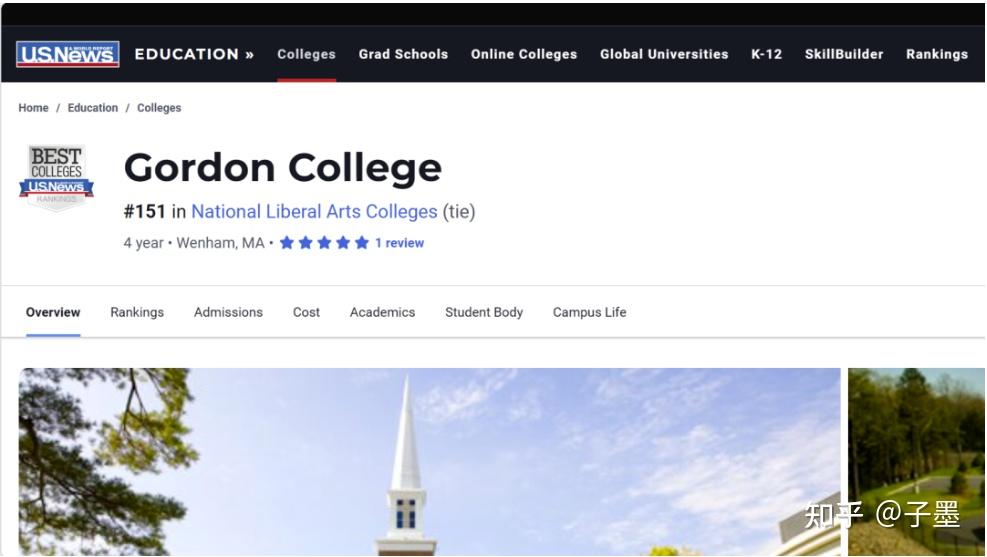This screenshot has width=987, height=557.
Task: Open Grad Schools in top navigation
Action: (x=403, y=54)
